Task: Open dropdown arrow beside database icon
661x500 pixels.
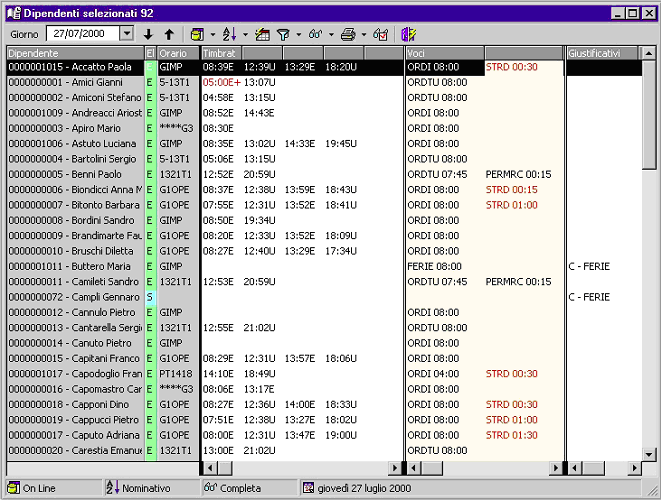Action: 213,35
